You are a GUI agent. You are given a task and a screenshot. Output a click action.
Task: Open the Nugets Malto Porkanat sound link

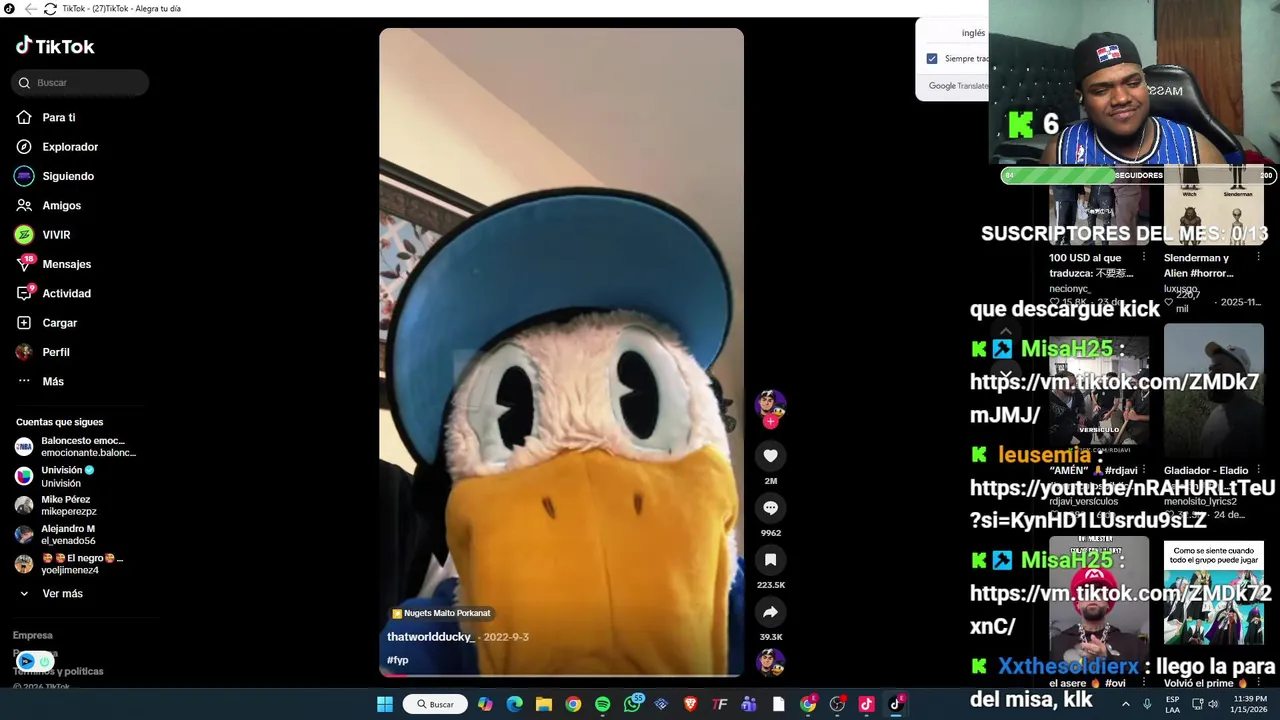pyautogui.click(x=441, y=613)
